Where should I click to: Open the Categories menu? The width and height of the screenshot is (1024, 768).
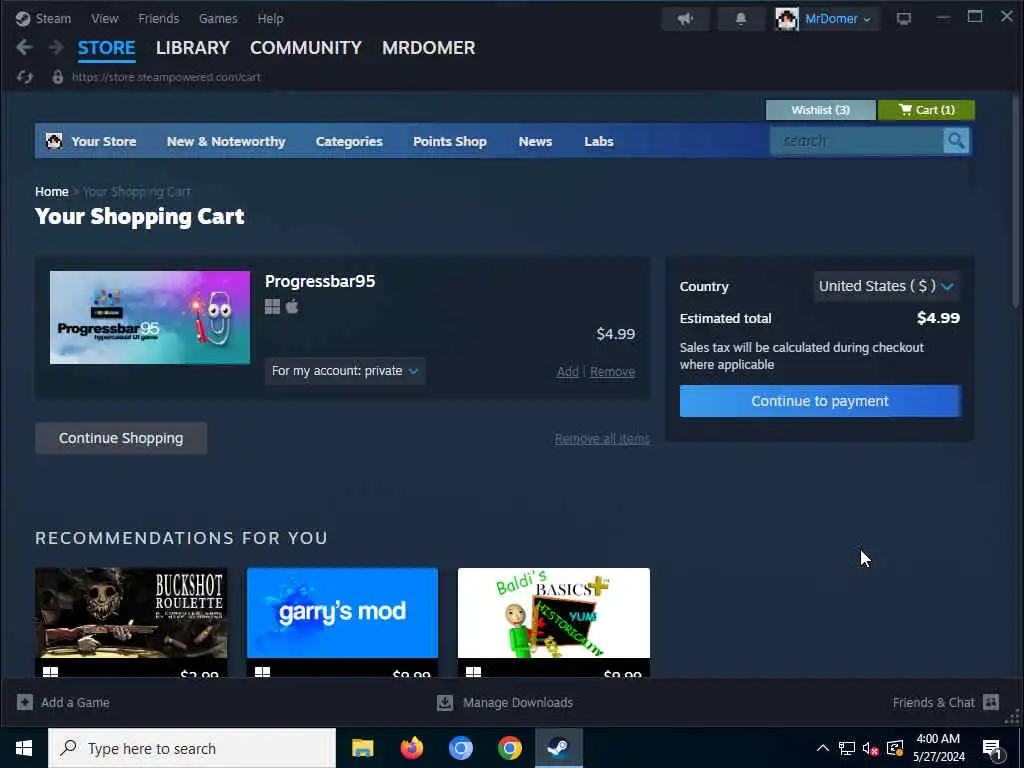coord(349,141)
